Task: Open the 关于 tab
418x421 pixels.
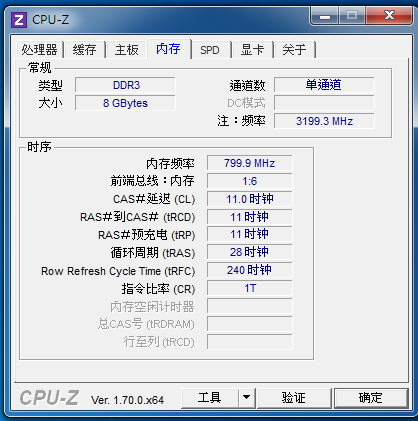Action: (x=294, y=50)
